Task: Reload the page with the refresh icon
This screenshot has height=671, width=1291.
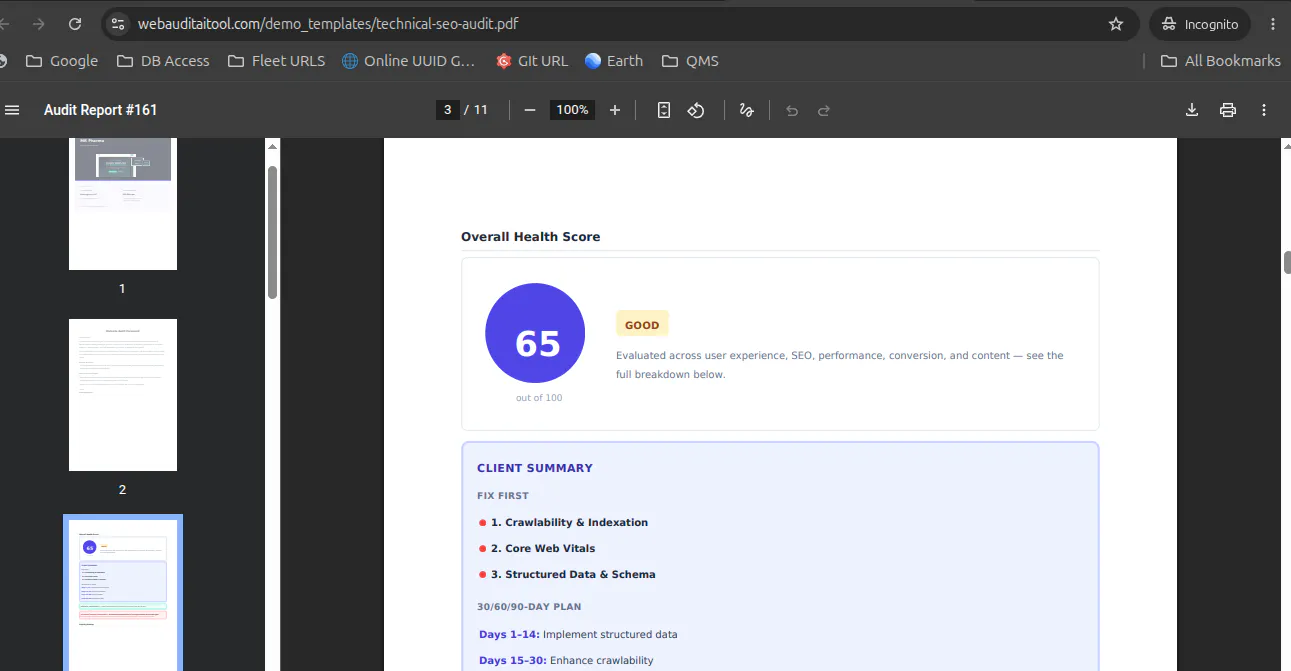Action: pos(75,24)
